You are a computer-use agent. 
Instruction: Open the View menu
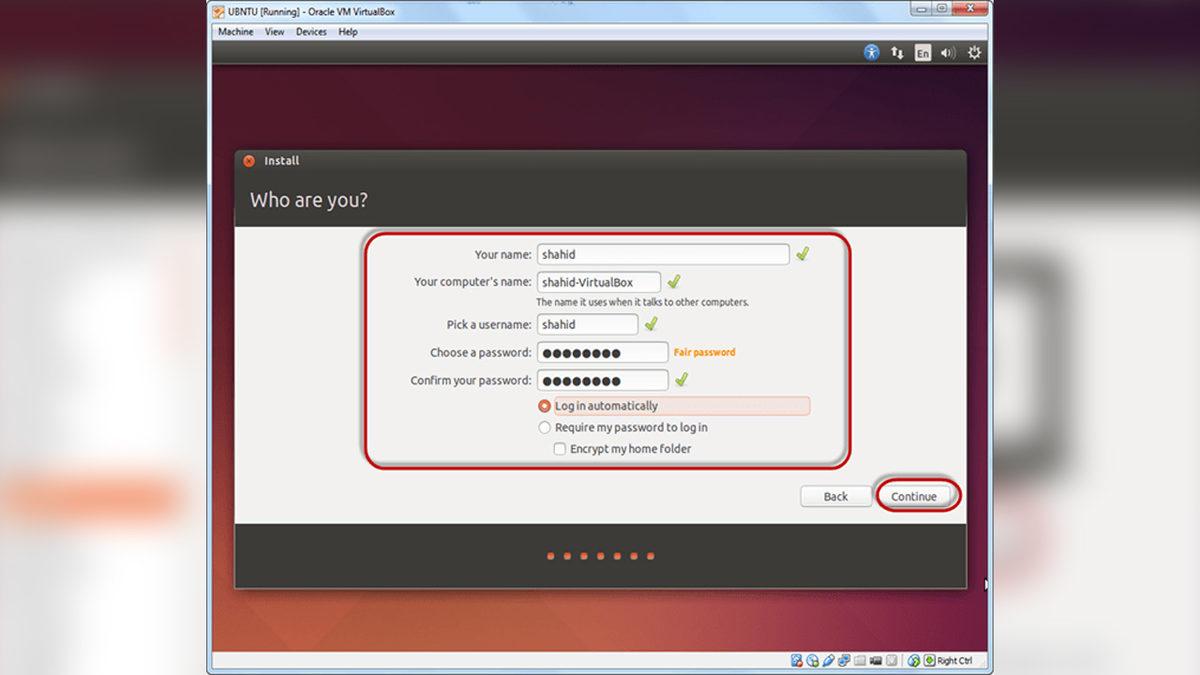point(274,31)
